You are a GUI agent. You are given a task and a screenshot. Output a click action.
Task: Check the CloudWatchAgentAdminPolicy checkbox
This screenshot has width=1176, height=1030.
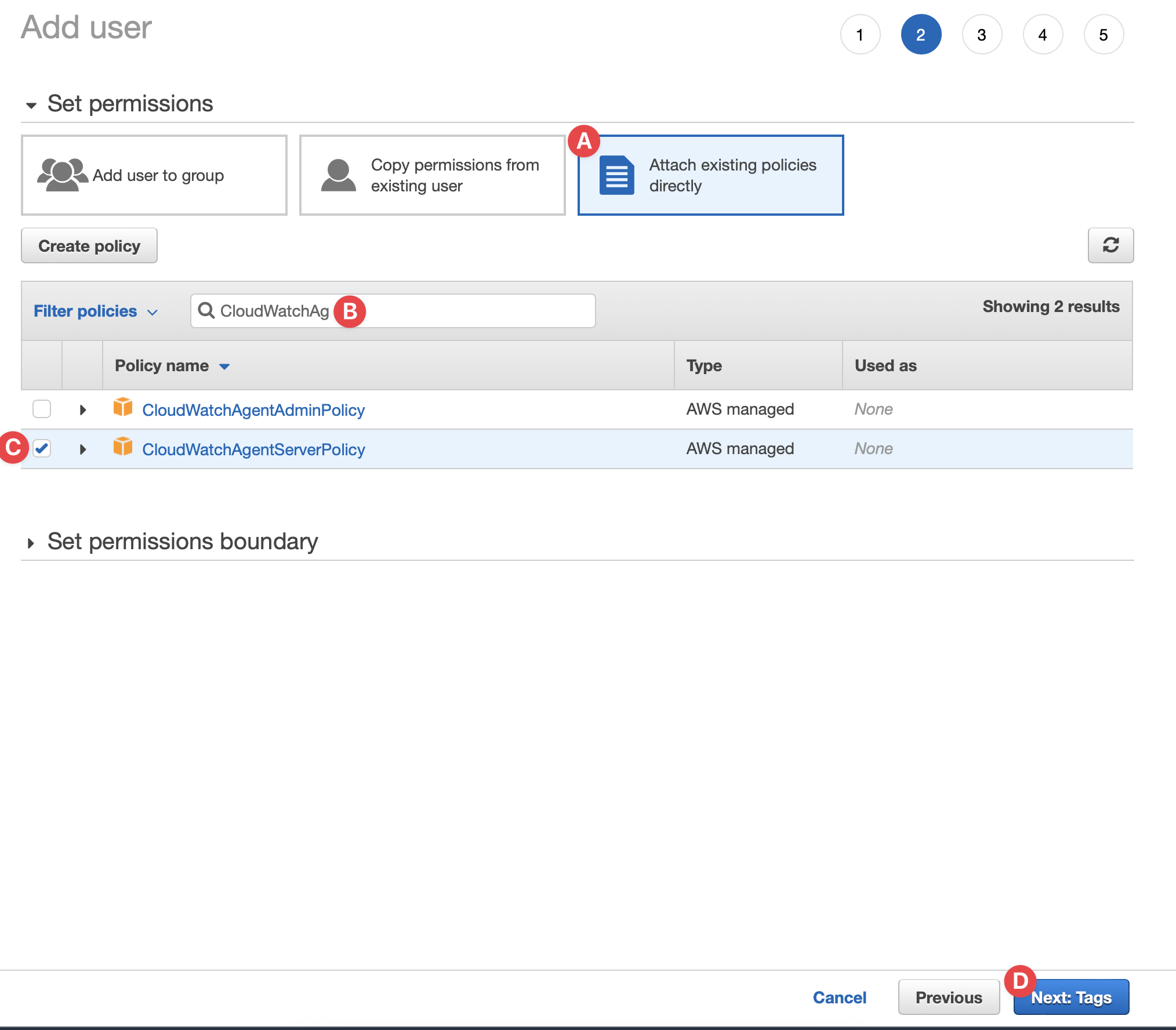pyautogui.click(x=42, y=409)
